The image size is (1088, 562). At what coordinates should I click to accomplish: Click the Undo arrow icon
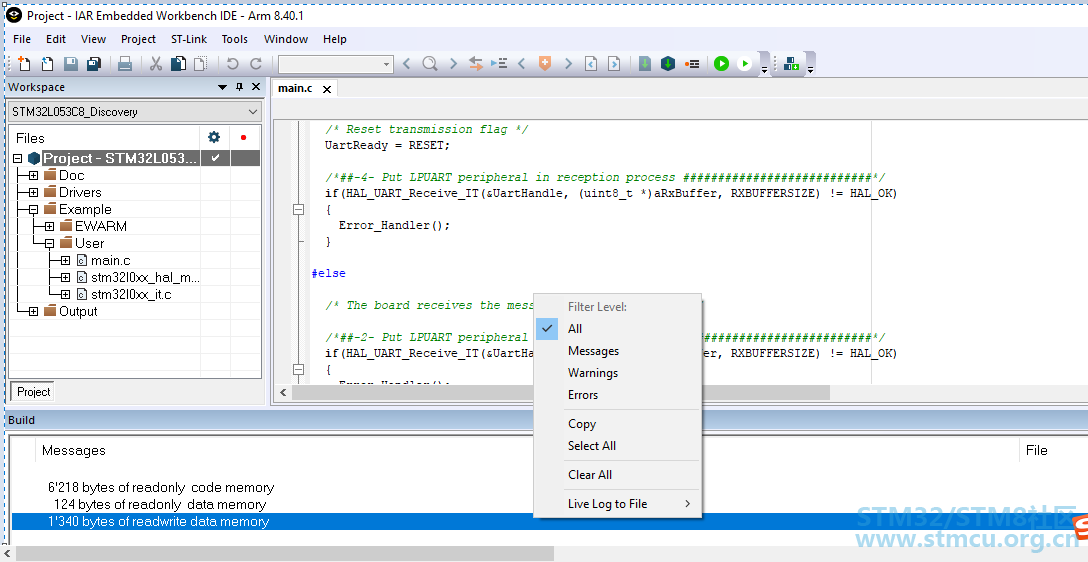[232, 64]
